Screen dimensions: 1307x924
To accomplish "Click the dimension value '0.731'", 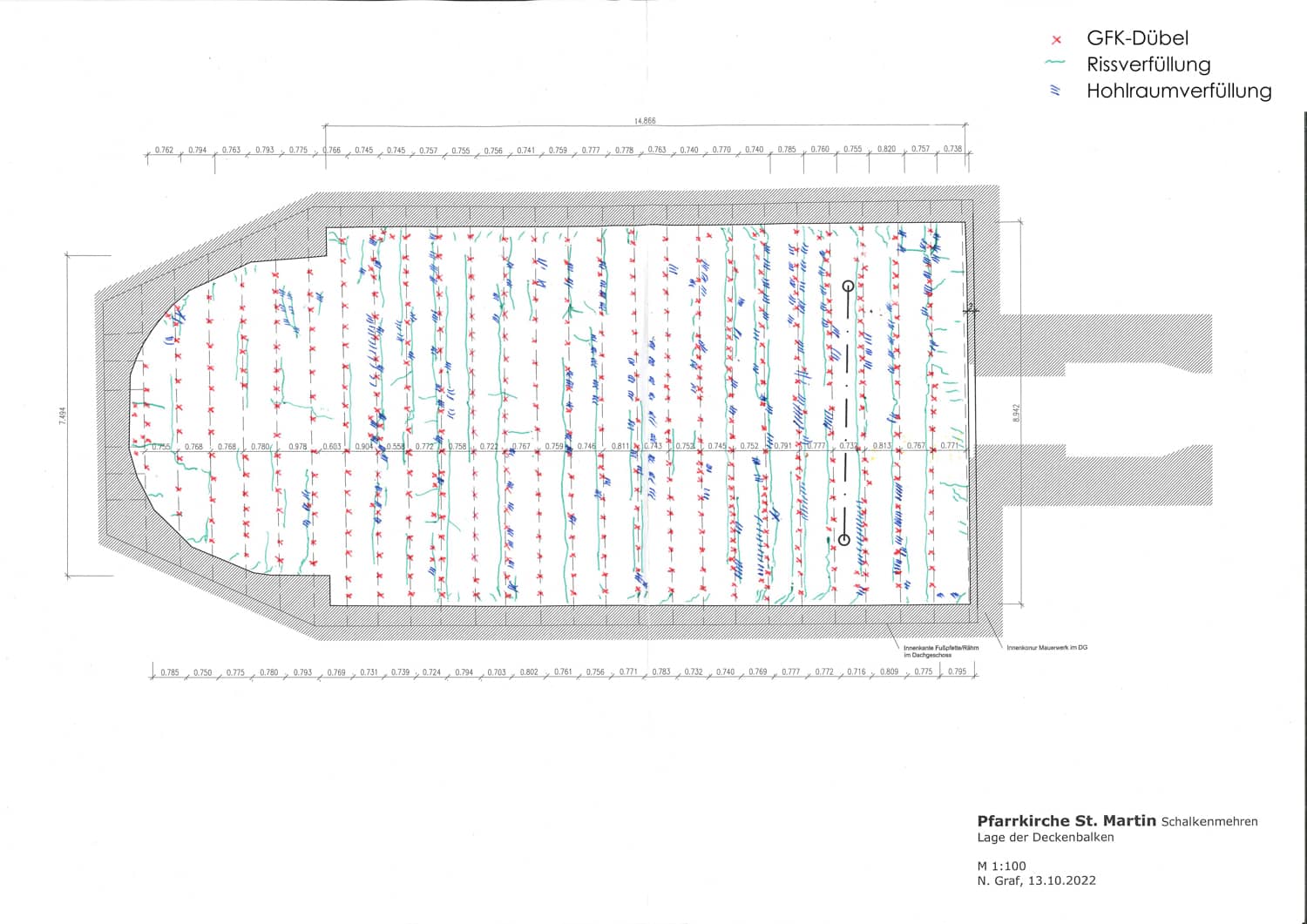I will (x=369, y=672).
